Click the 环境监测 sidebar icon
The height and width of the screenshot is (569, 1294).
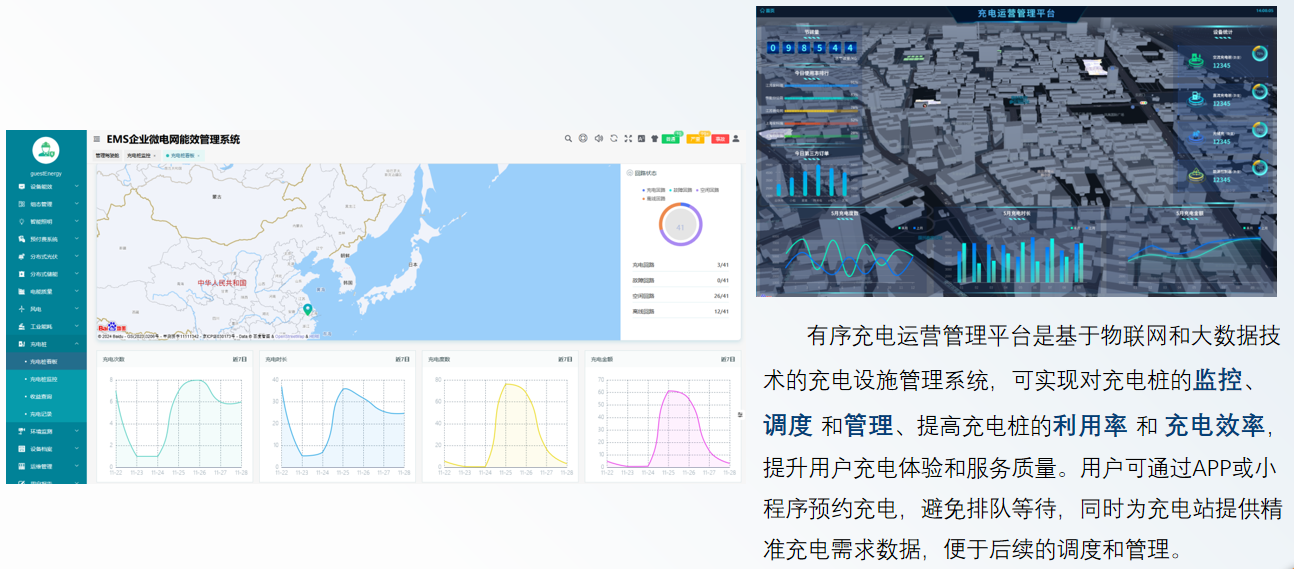21,431
